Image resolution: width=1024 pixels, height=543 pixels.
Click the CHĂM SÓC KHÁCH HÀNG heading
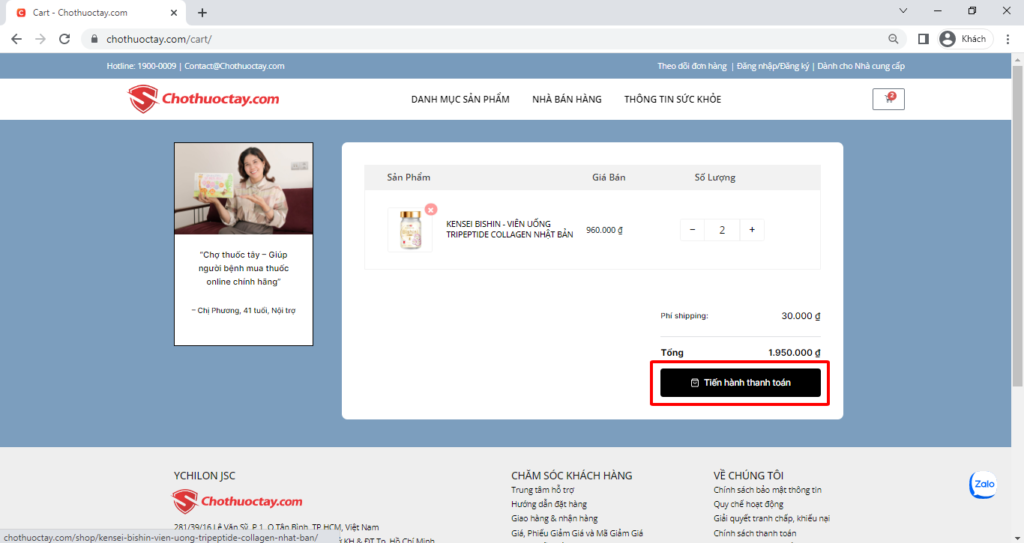[x=571, y=476]
